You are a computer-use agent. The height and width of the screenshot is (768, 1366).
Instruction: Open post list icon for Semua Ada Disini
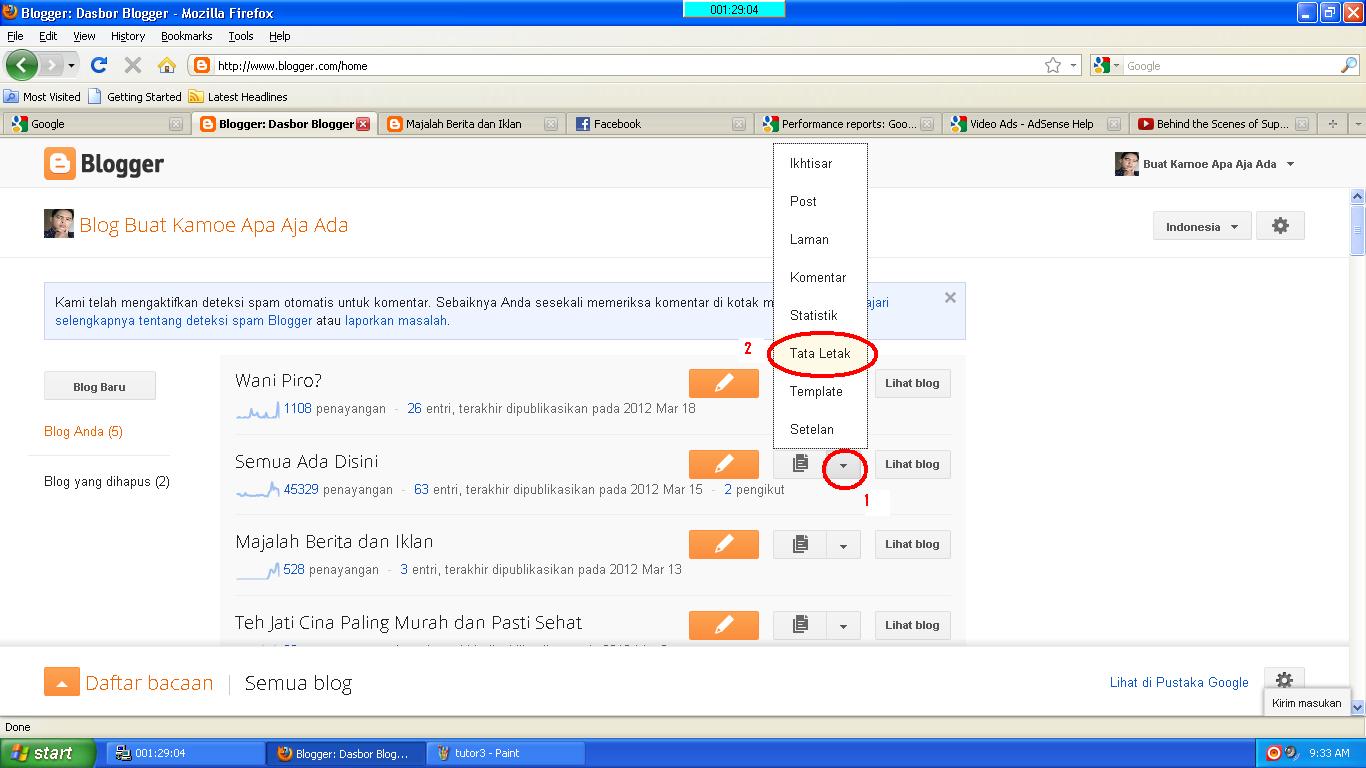coord(800,464)
